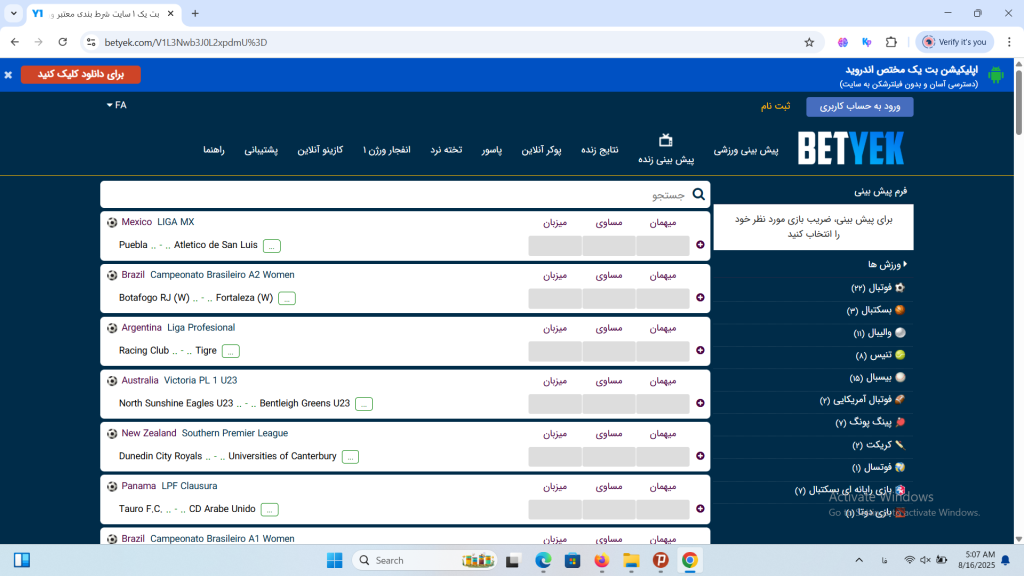This screenshot has height=576, width=1024.
Task: Click the Android app icon in banner
Action: pos(996,75)
